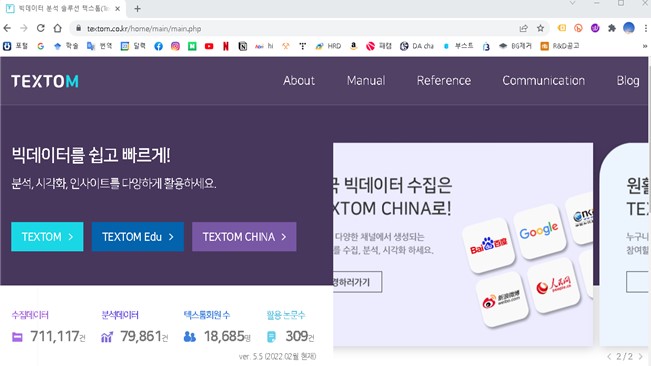Select the TEXTOM browser tab
651x366 pixels.
[62, 9]
